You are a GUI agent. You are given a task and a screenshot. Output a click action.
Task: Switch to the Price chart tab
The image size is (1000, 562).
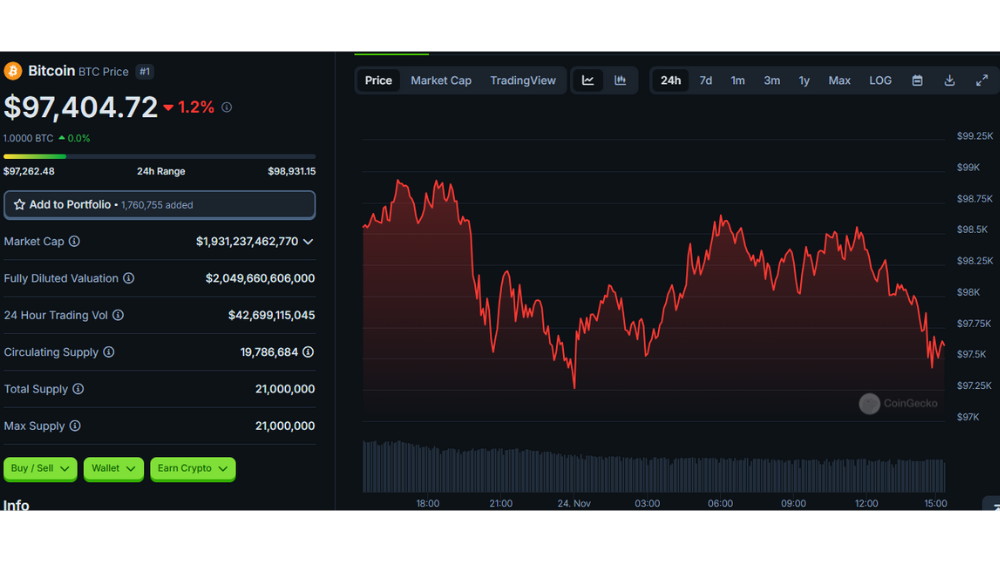point(378,80)
